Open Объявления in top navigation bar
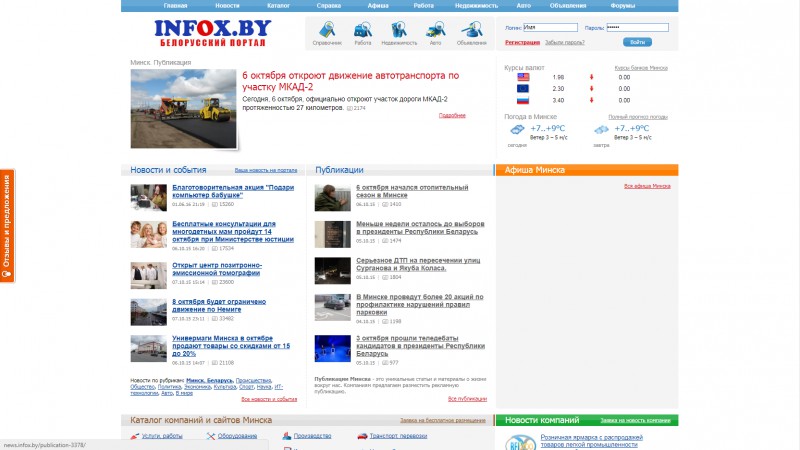Screen dimensions: 800x450 pyautogui.click(x=568, y=6)
